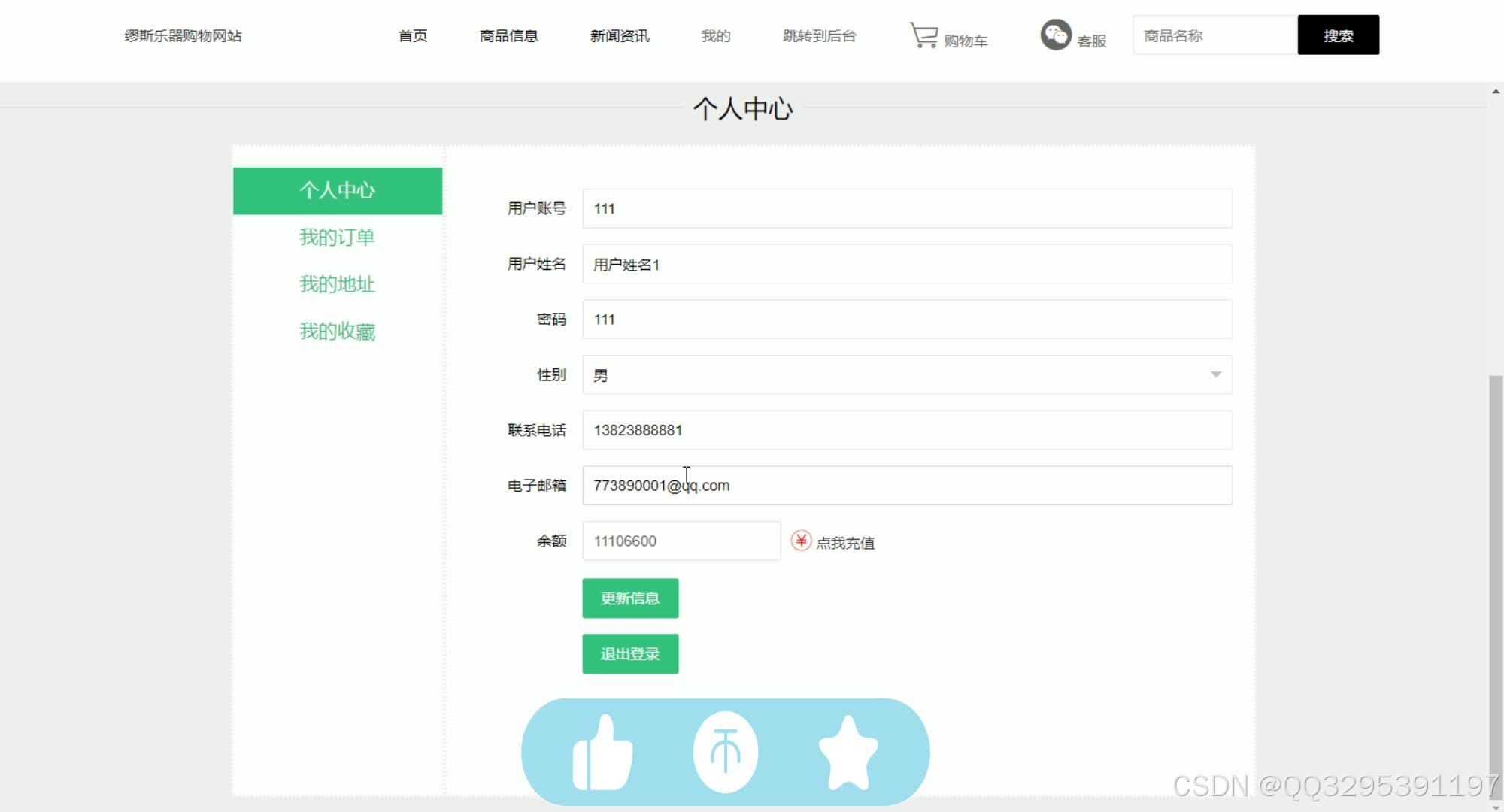Click 更新信息 update button
Image resolution: width=1504 pixels, height=812 pixels.
630,598
